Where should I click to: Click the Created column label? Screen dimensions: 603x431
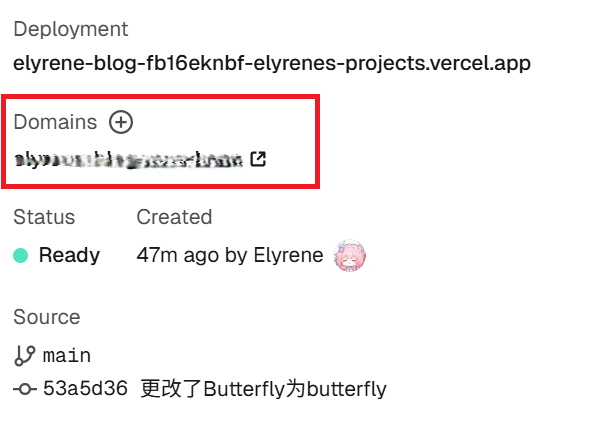click(174, 217)
